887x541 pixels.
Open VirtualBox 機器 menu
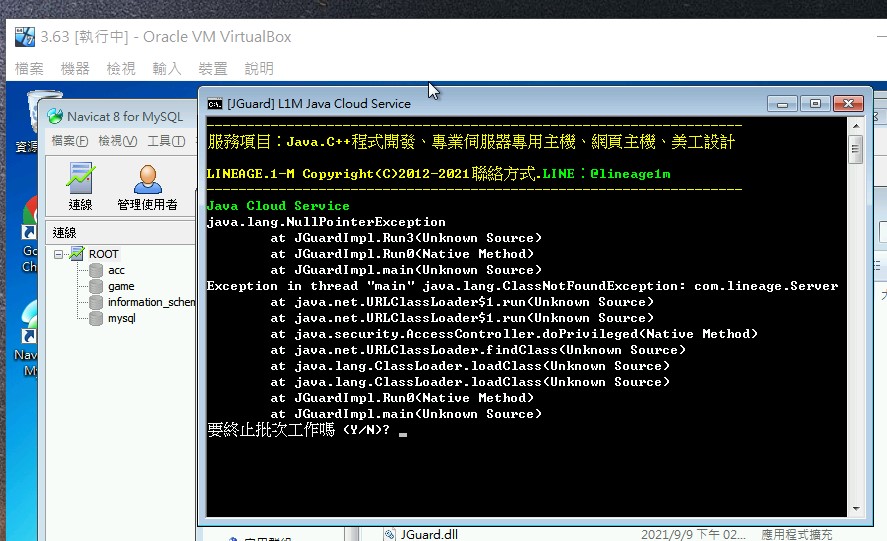pos(75,68)
